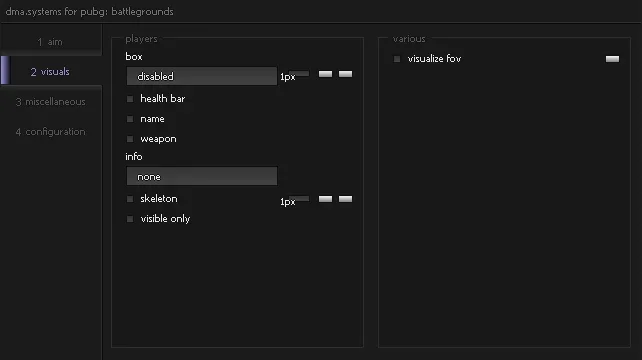Click the 'various' group label
642x360 pixels.
point(409,39)
